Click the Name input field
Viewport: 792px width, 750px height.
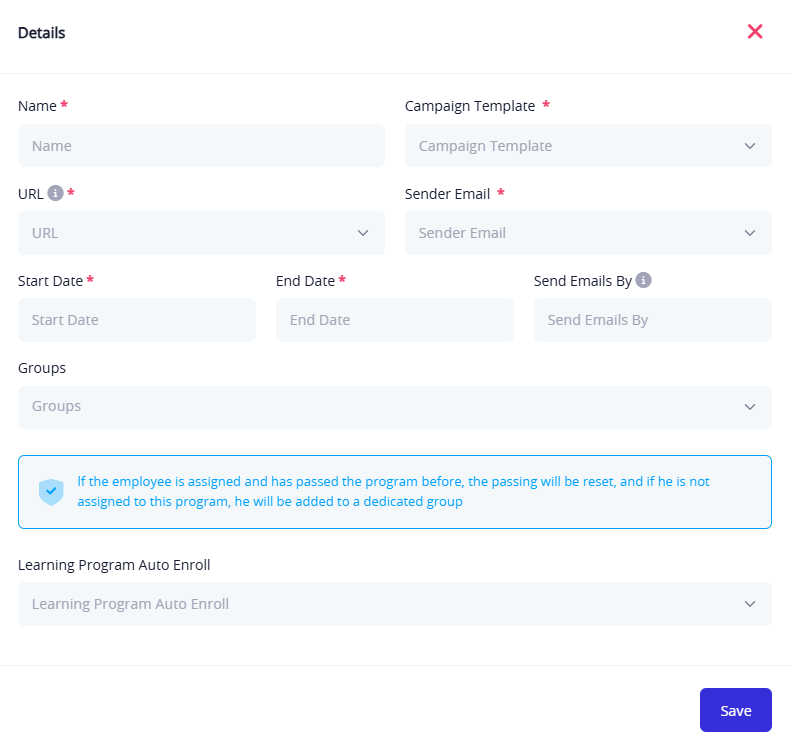point(201,146)
